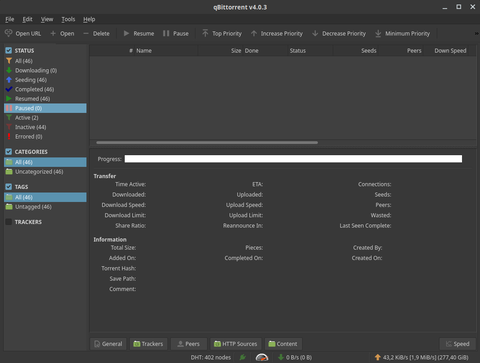This screenshot has height=363, width=480.
Task: Filter by Seeding (46) torrents
Action: (x=45, y=80)
